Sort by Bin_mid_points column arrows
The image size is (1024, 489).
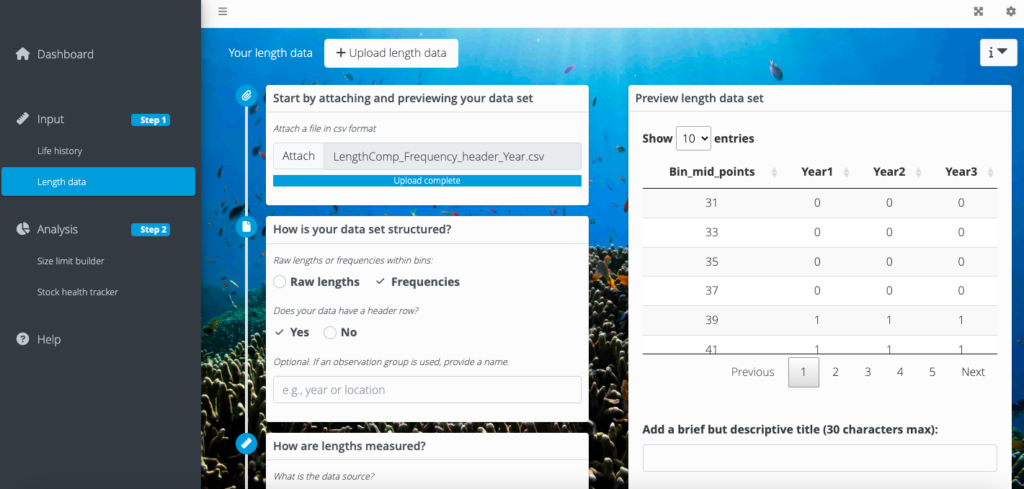tap(775, 172)
